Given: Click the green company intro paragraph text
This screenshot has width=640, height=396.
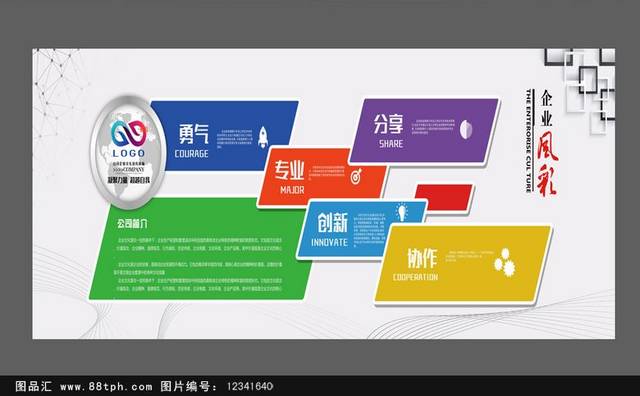Looking at the screenshot, I should pos(199,264).
